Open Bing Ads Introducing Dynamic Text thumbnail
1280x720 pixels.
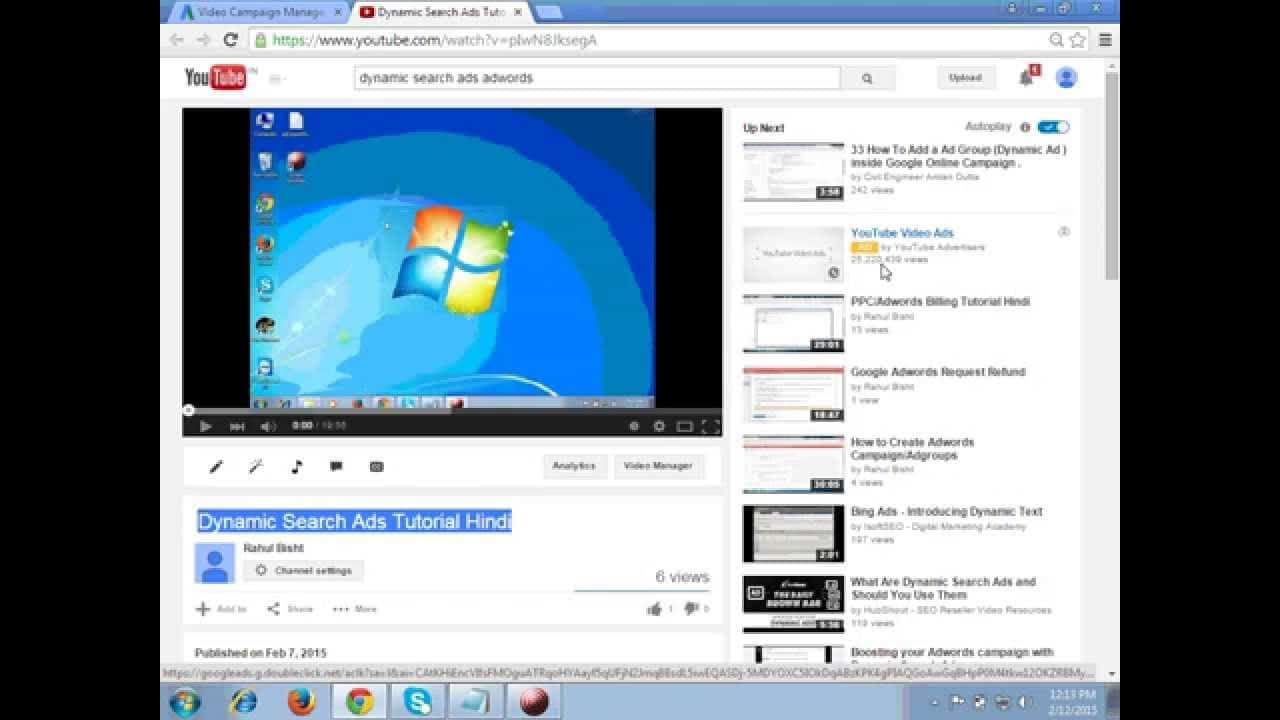(x=793, y=534)
